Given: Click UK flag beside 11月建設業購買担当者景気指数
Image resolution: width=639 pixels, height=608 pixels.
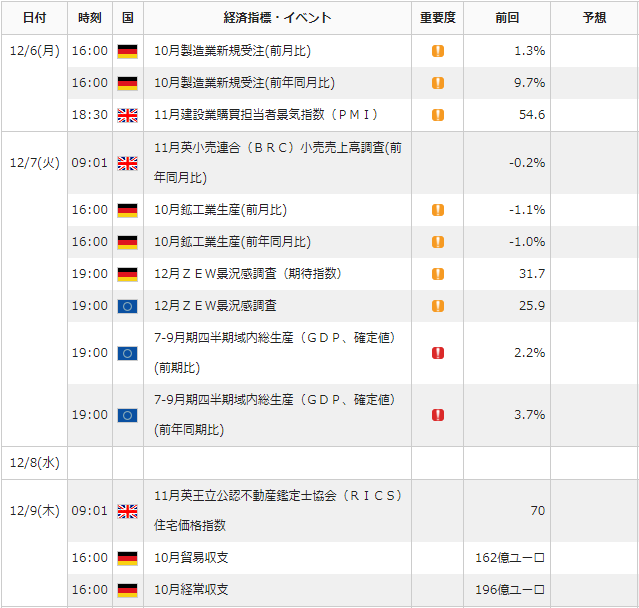Looking at the screenshot, I should (128, 115).
